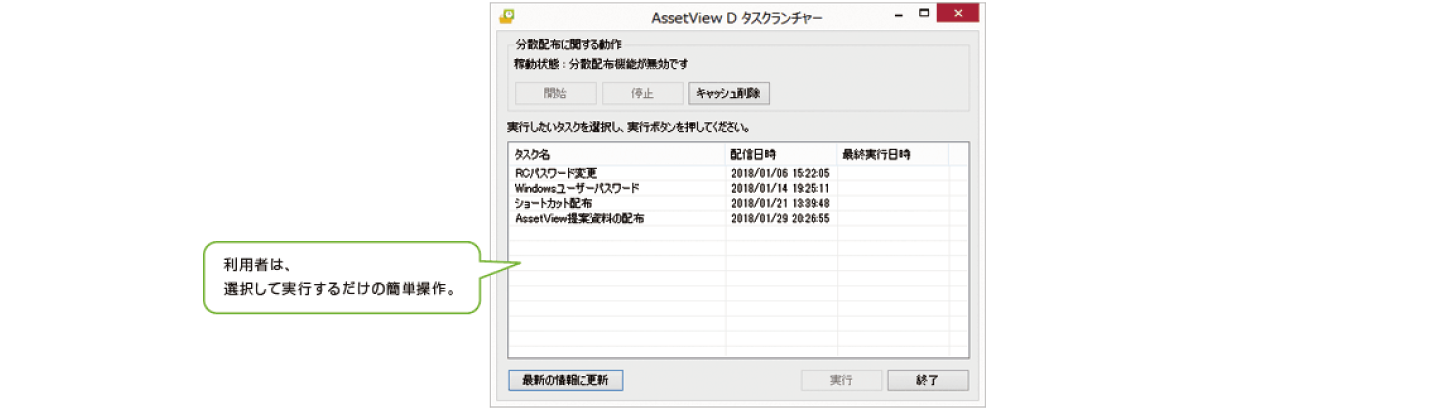Click the 終了 button
Screen dimensions: 1446x410
point(927,381)
